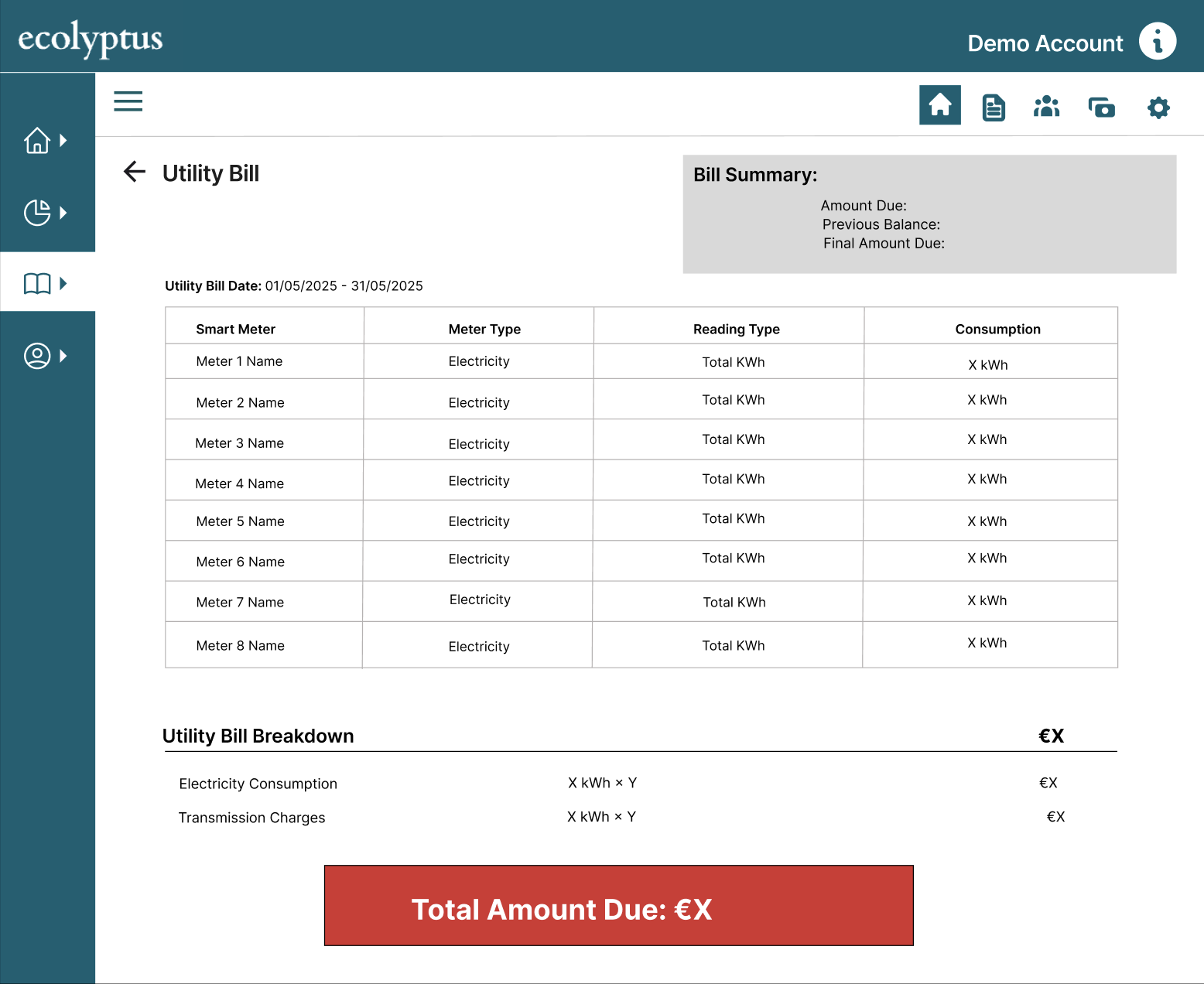This screenshot has height=984, width=1204.
Task: Open the bills document icon in the toolbar
Action: (993, 107)
